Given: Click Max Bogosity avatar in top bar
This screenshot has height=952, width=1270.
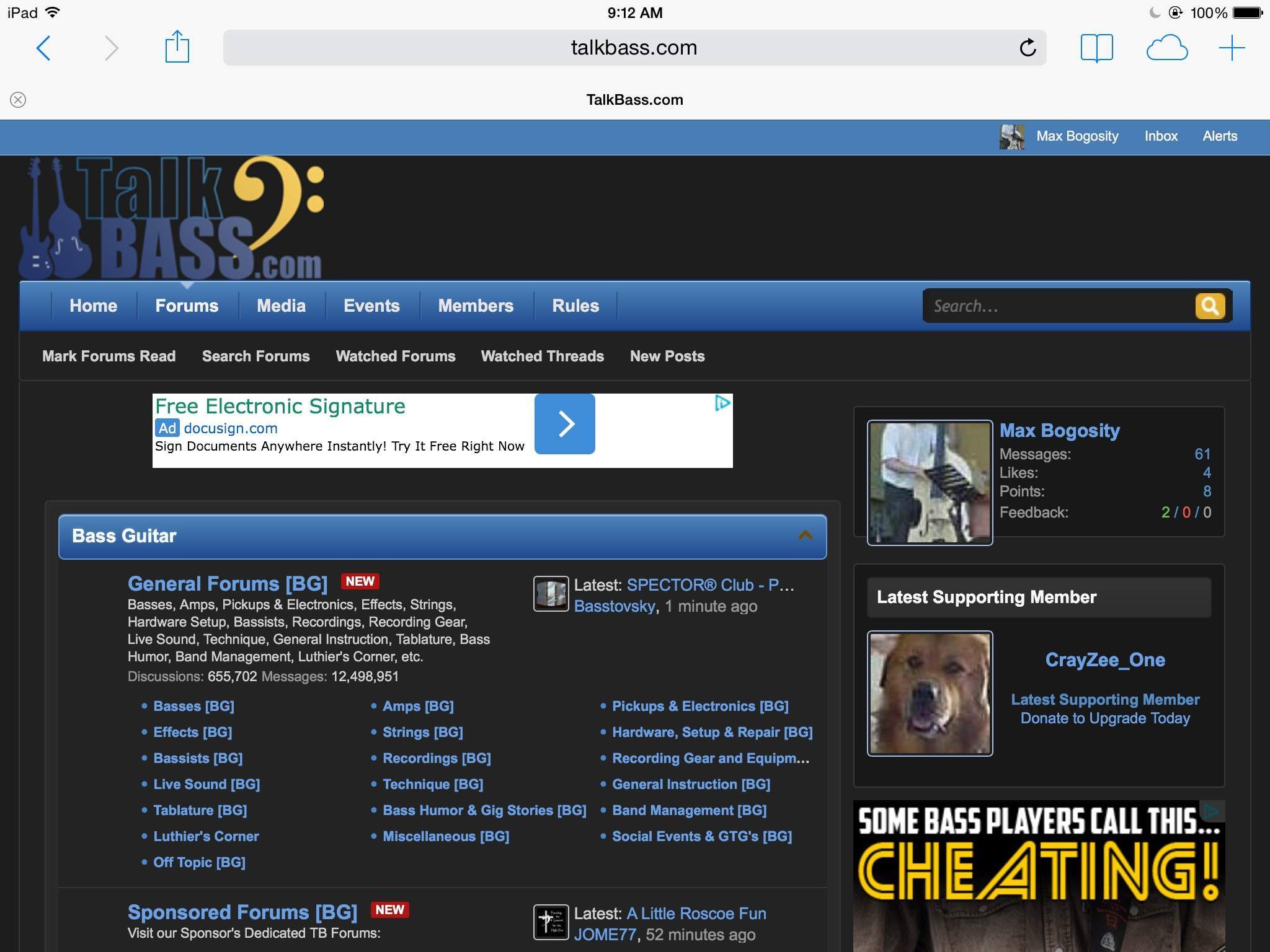Looking at the screenshot, I should 1012,136.
